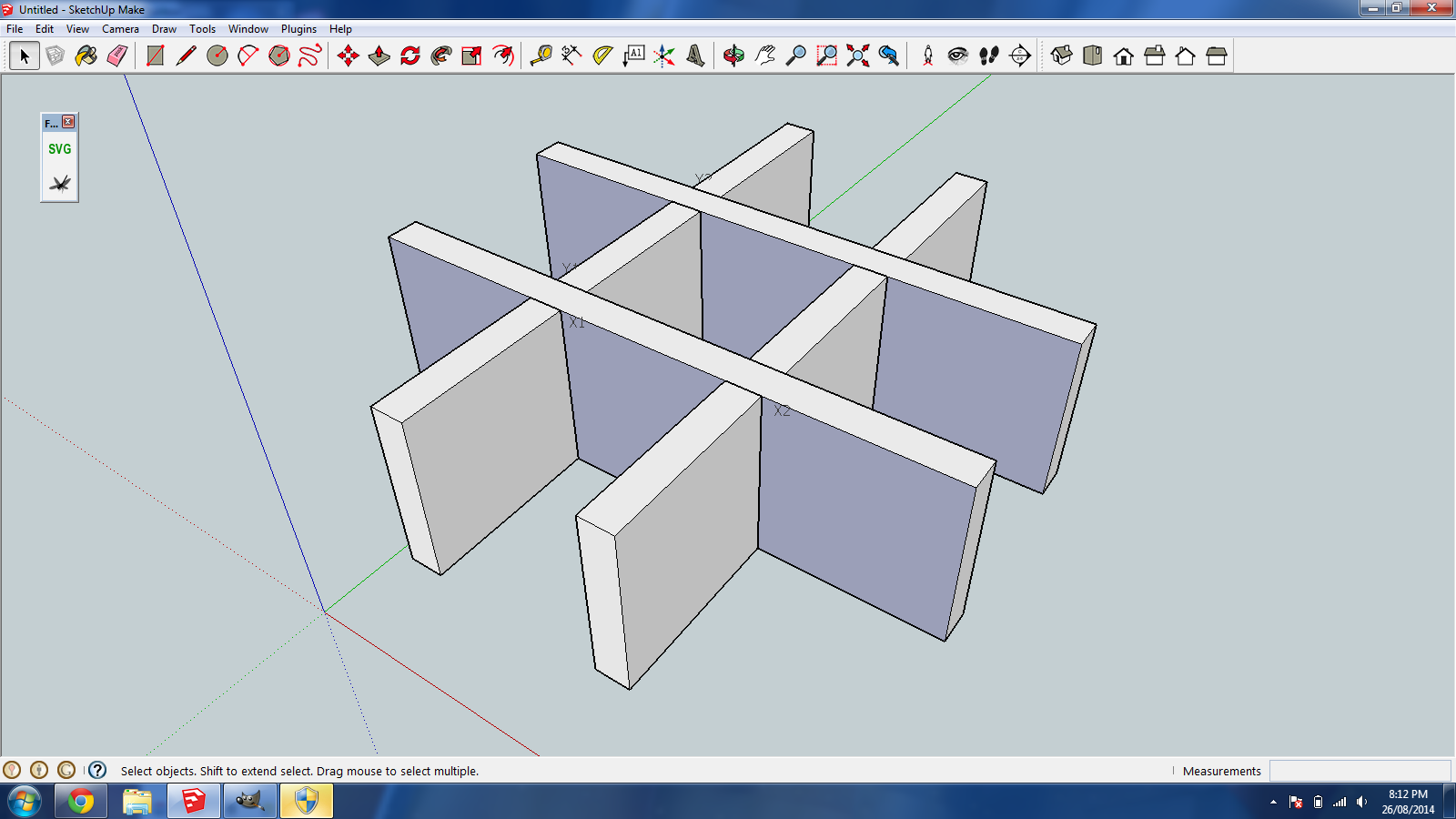Select the Orbit tool
The image size is (1456, 819).
tap(733, 56)
